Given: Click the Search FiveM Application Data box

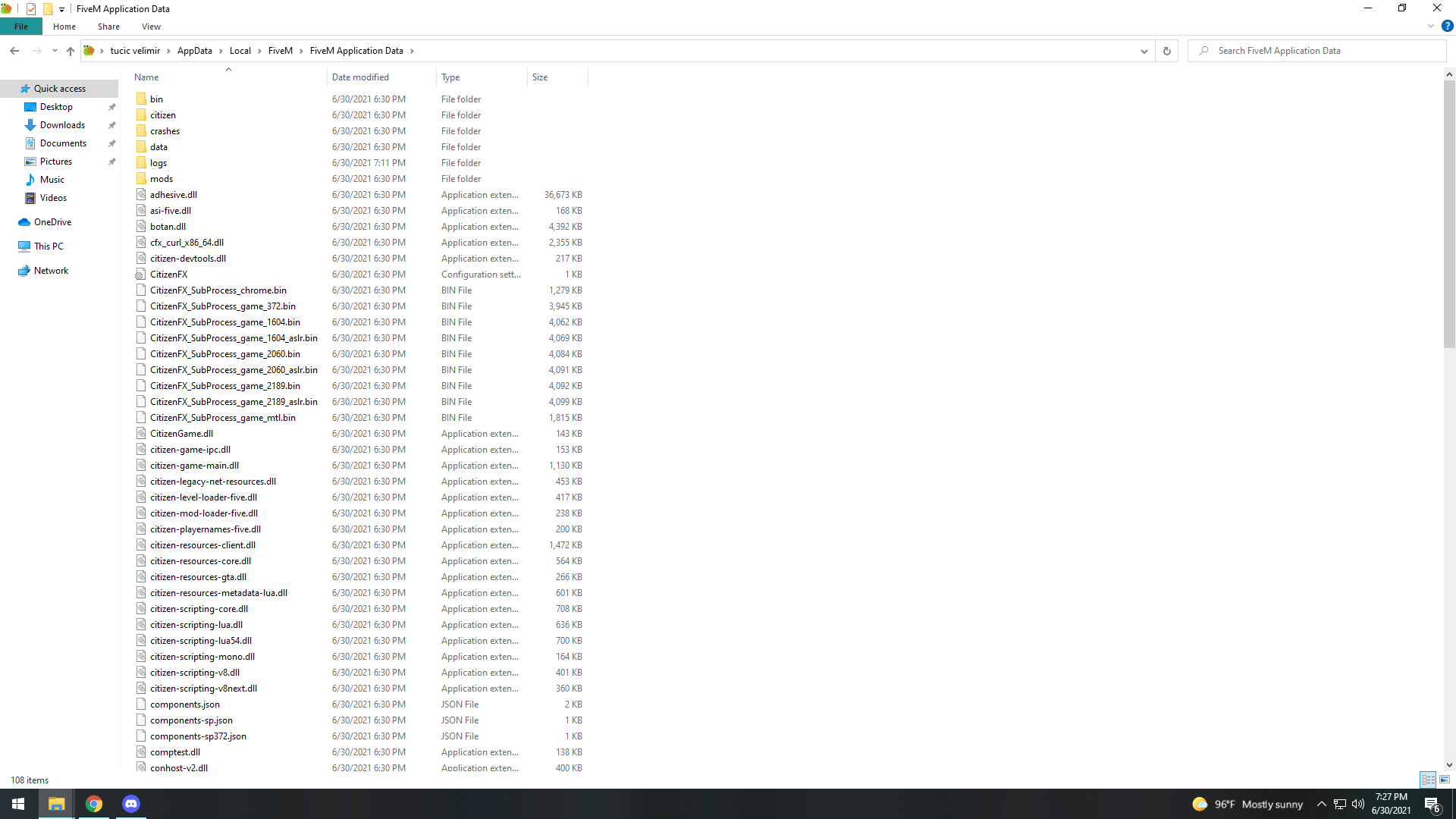Looking at the screenshot, I should pyautogui.click(x=1318, y=51).
